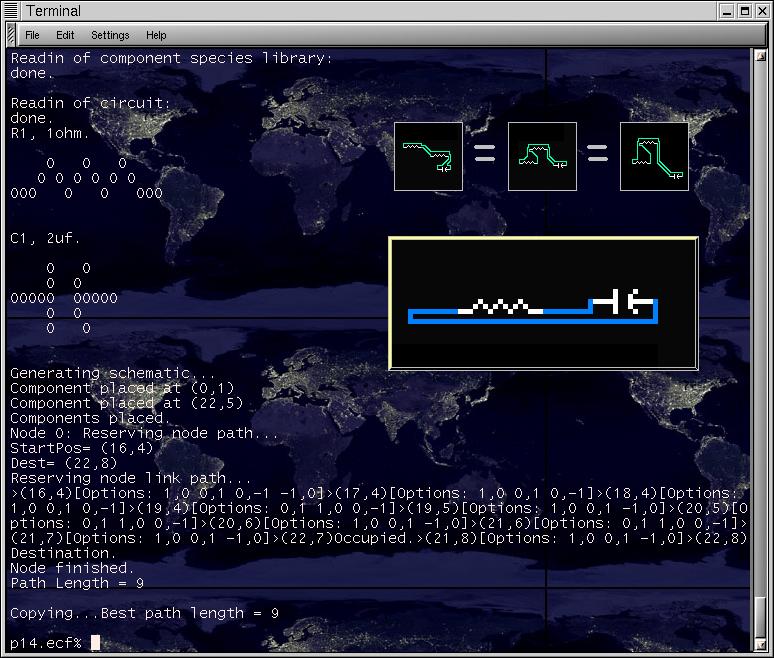Click the scrollbar down arrow

click(x=760, y=644)
